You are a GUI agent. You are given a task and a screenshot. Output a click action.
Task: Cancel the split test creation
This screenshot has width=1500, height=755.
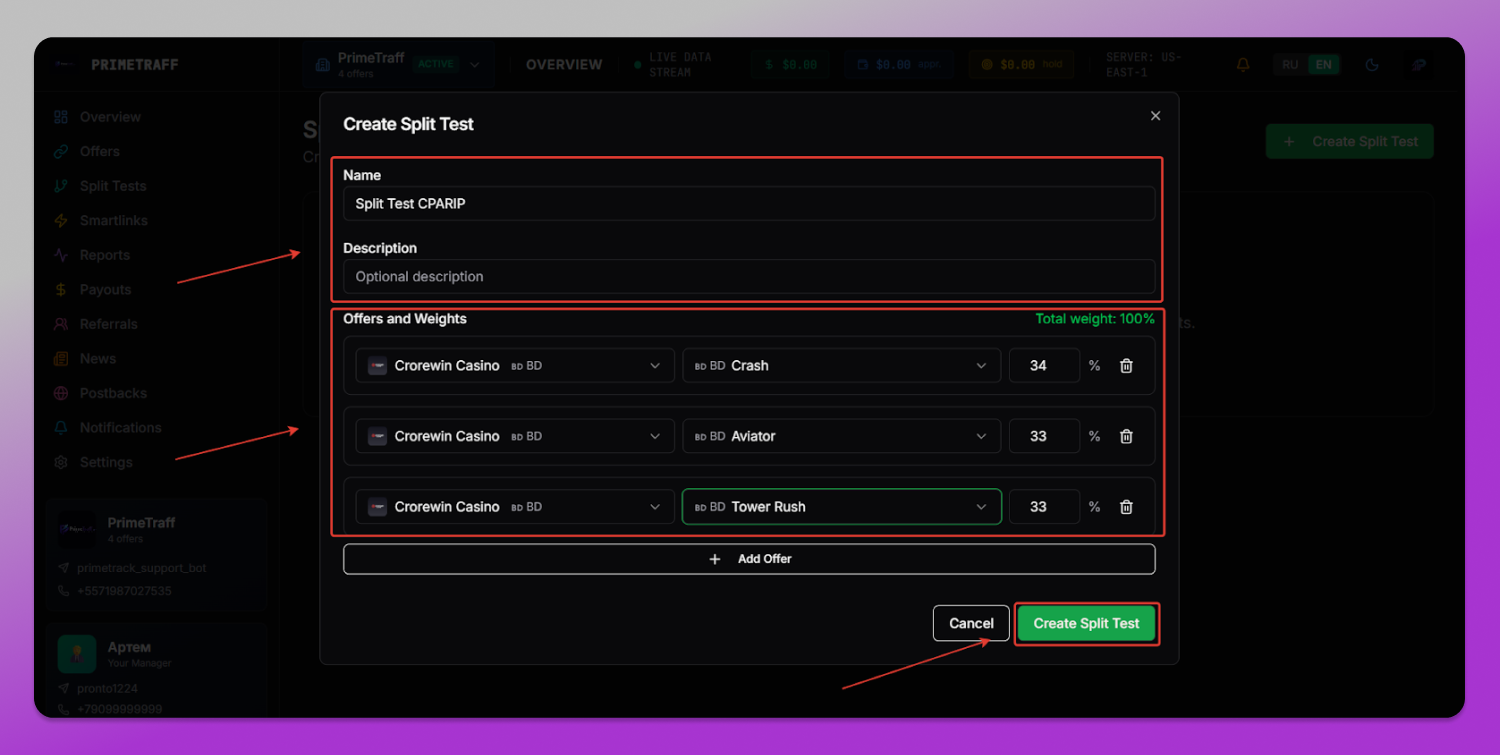pyautogui.click(x=971, y=624)
